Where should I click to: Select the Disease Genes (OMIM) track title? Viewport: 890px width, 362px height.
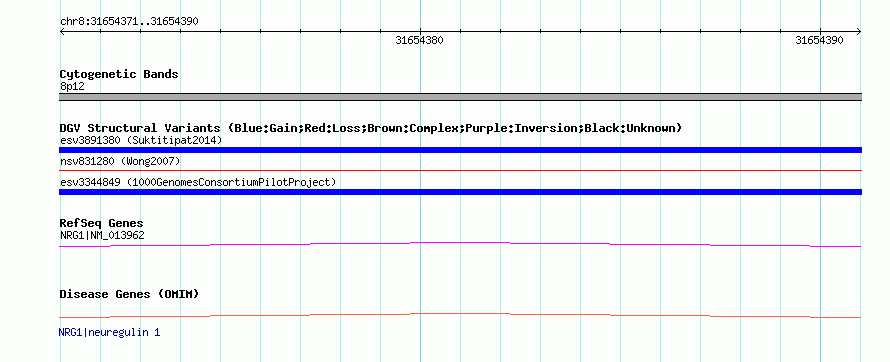tap(129, 294)
